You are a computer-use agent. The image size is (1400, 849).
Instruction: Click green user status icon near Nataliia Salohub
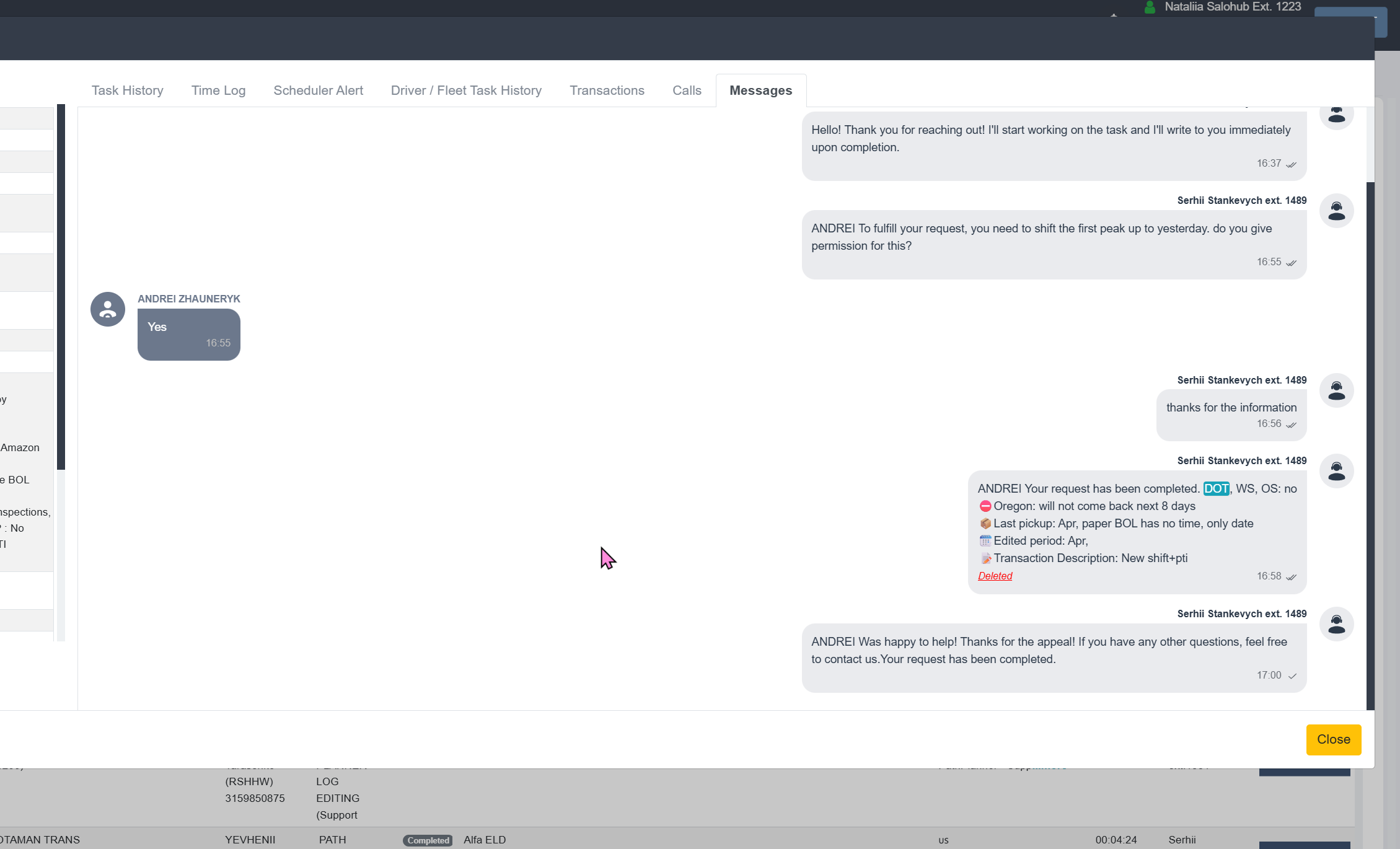tap(1150, 7)
